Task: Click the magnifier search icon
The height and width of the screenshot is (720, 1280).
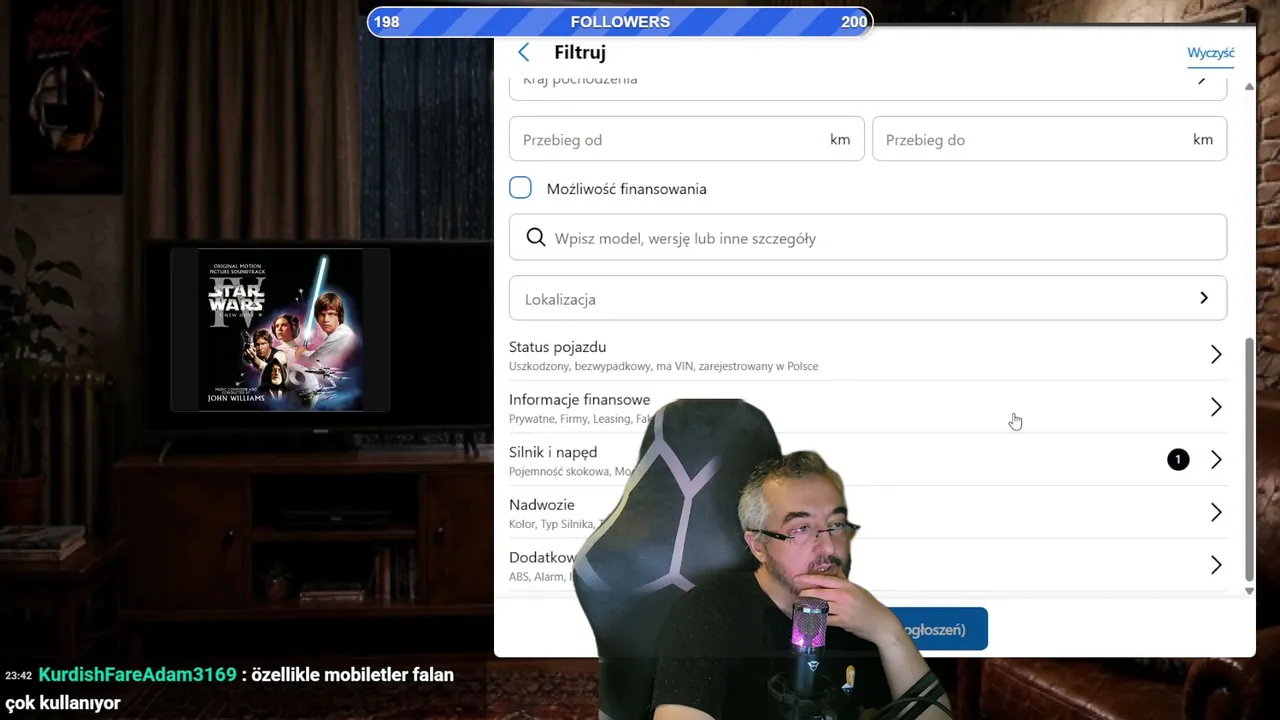Action: point(536,237)
